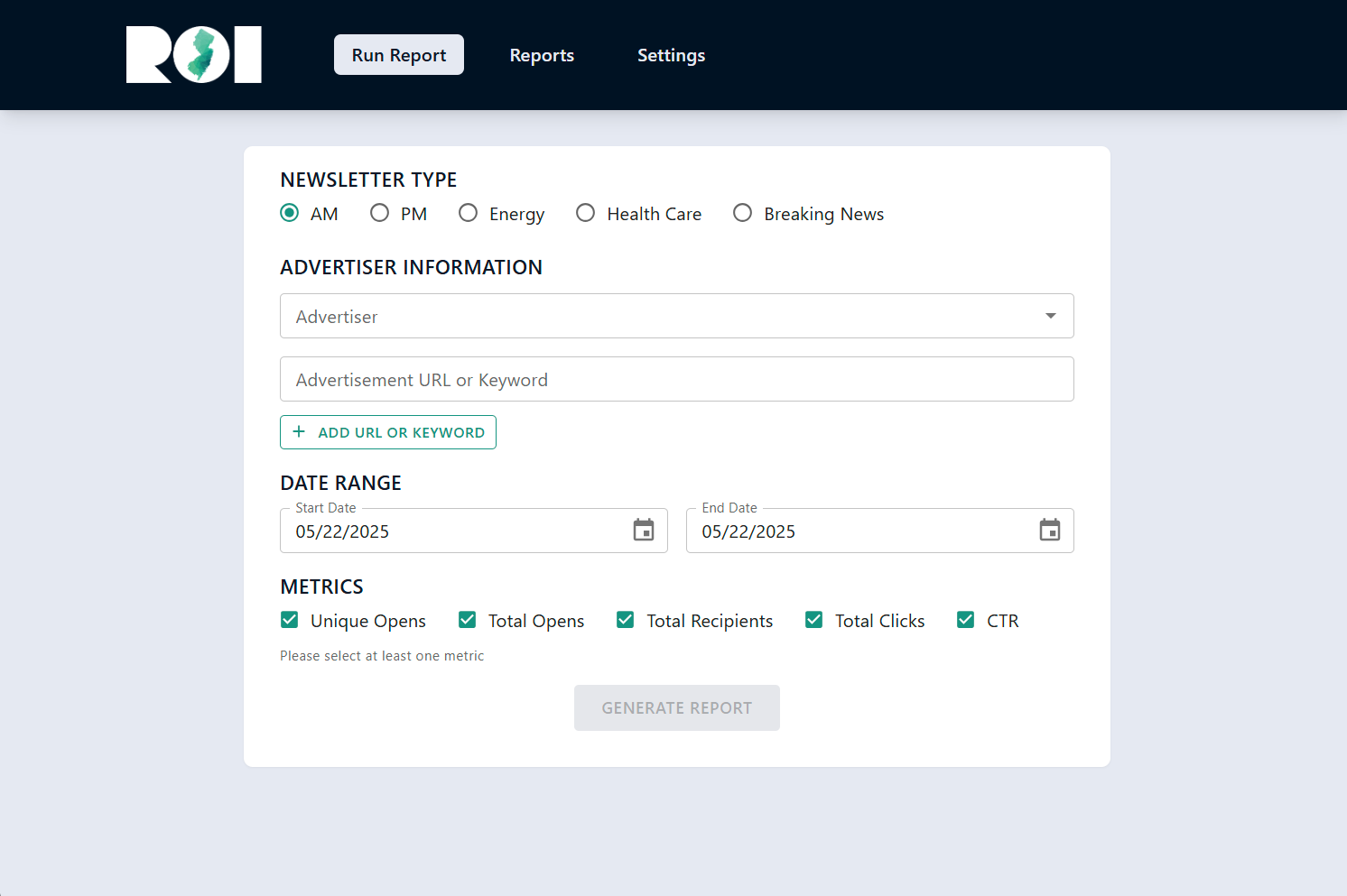This screenshot has height=896, width=1347.
Task: Open the Start Date calendar picker icon
Action: pyautogui.click(x=644, y=531)
